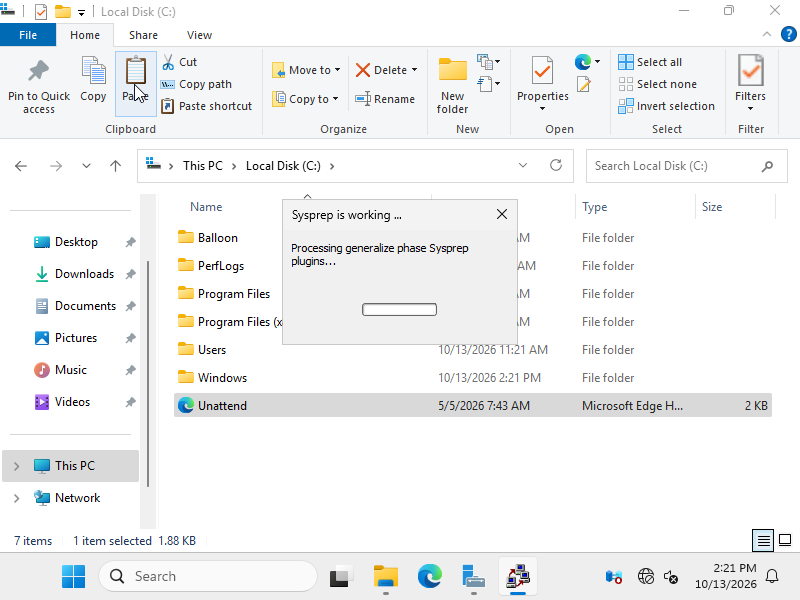Open the Easy access menu icon
This screenshot has width=800, height=600.
click(x=488, y=84)
